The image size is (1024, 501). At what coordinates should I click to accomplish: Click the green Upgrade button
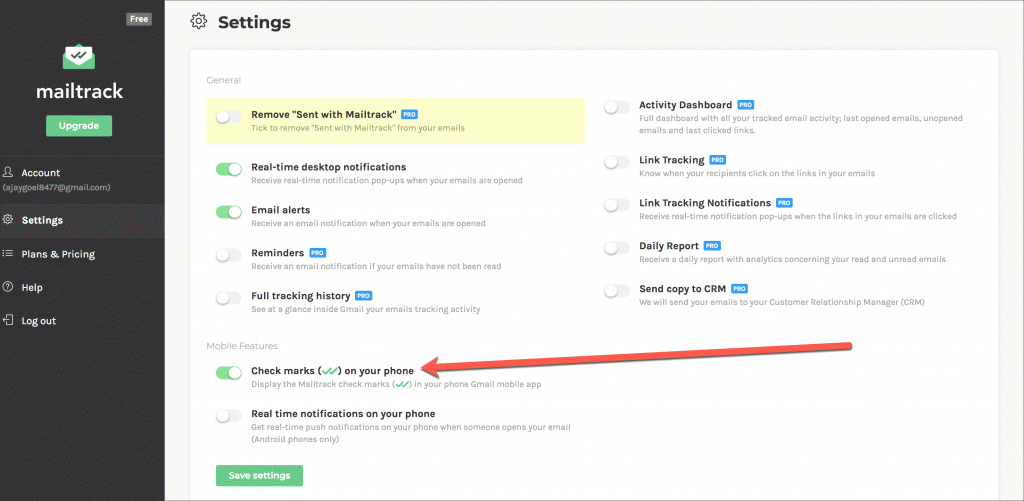click(79, 126)
